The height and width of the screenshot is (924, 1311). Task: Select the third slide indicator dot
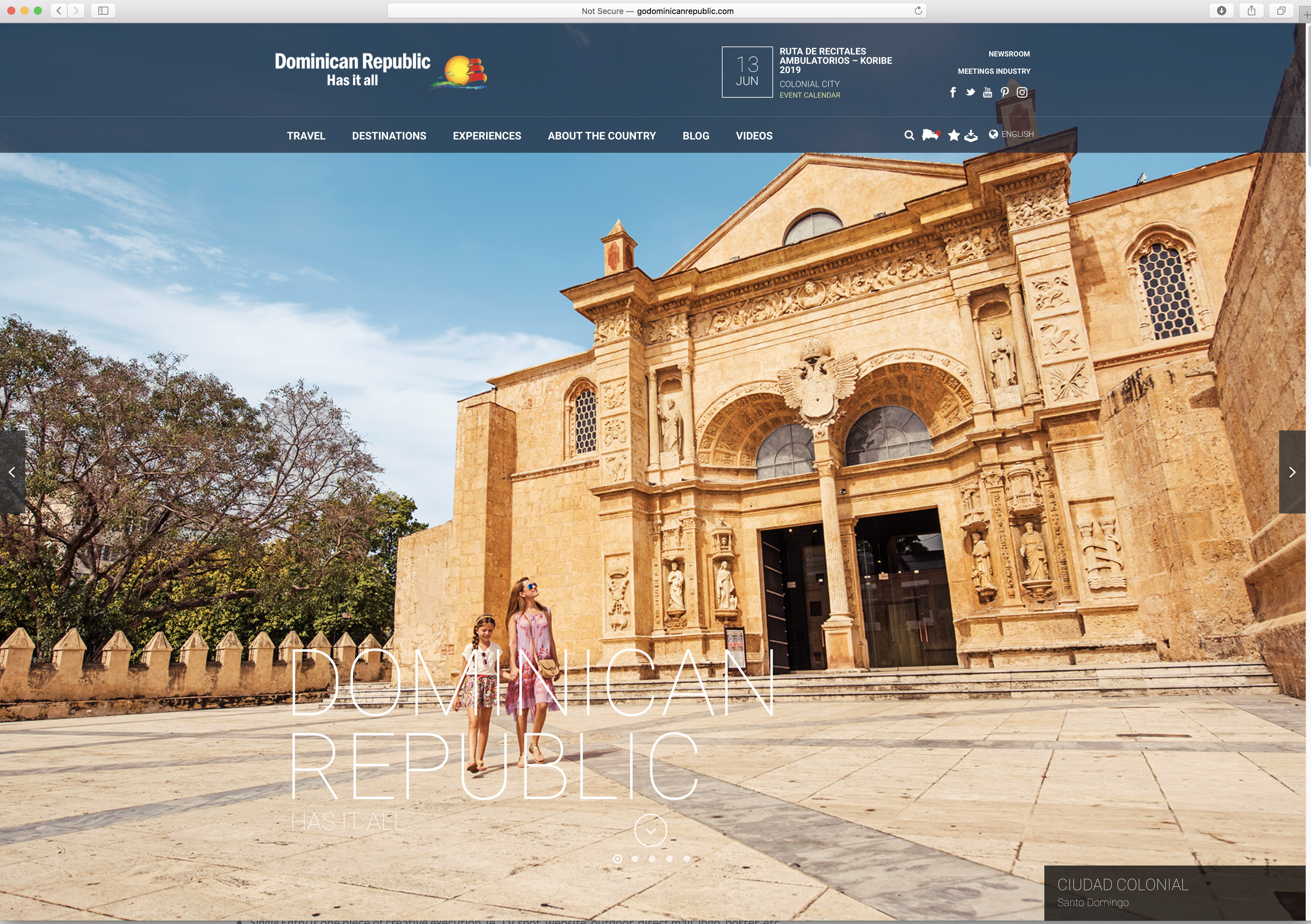pos(652,858)
